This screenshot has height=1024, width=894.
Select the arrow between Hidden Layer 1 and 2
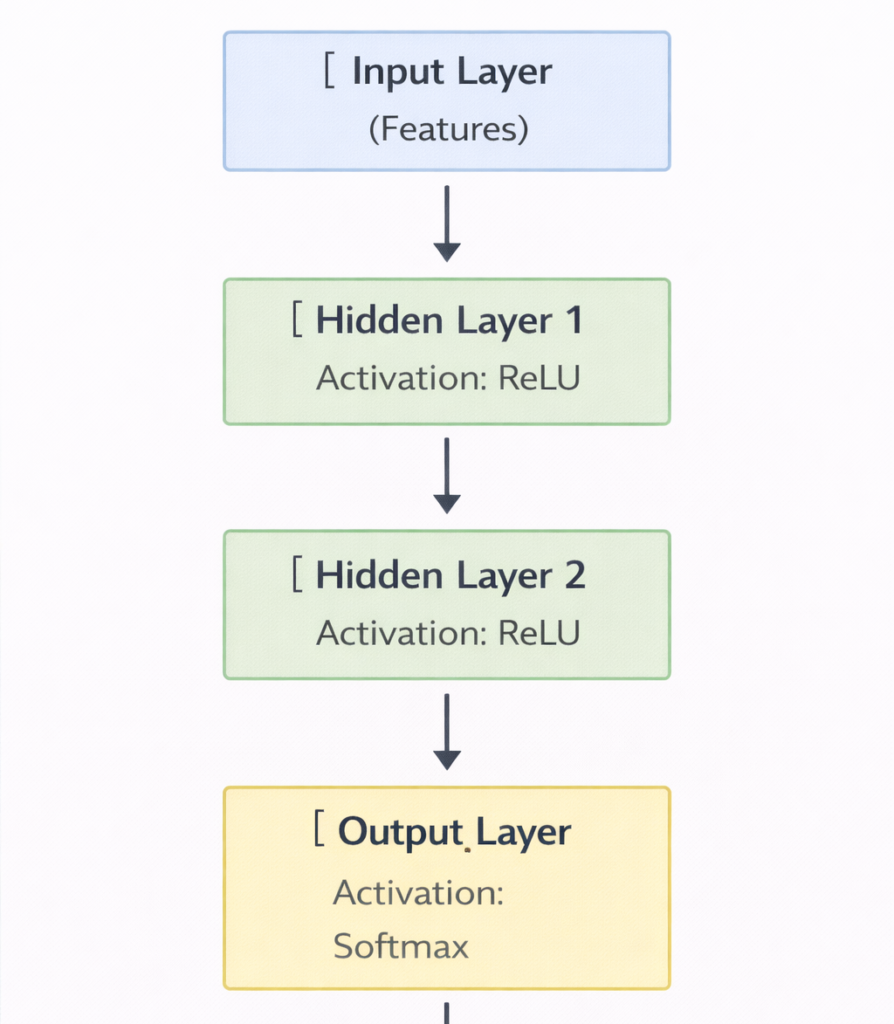click(447, 476)
